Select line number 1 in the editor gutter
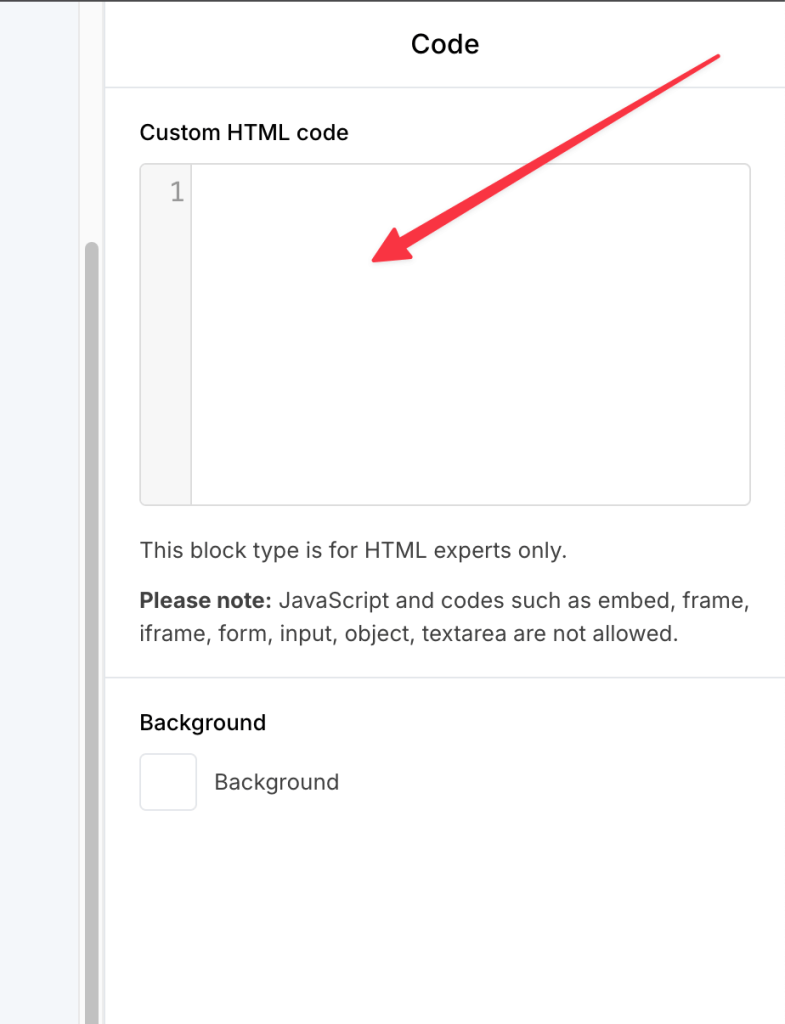 (176, 192)
